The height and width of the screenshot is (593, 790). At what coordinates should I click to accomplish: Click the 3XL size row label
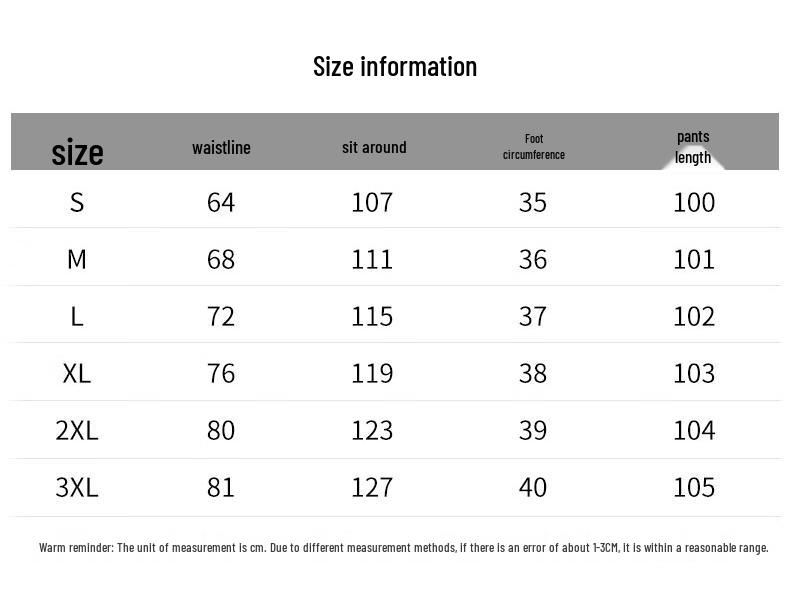[77, 487]
